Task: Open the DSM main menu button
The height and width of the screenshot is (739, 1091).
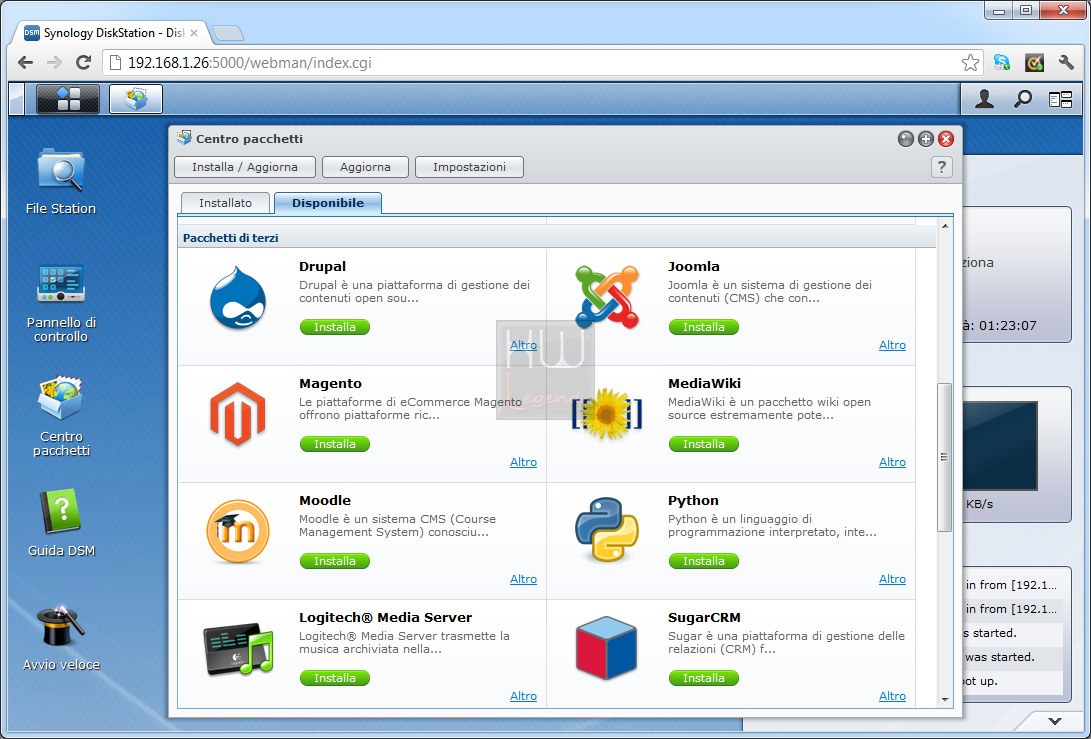Action: (67, 99)
